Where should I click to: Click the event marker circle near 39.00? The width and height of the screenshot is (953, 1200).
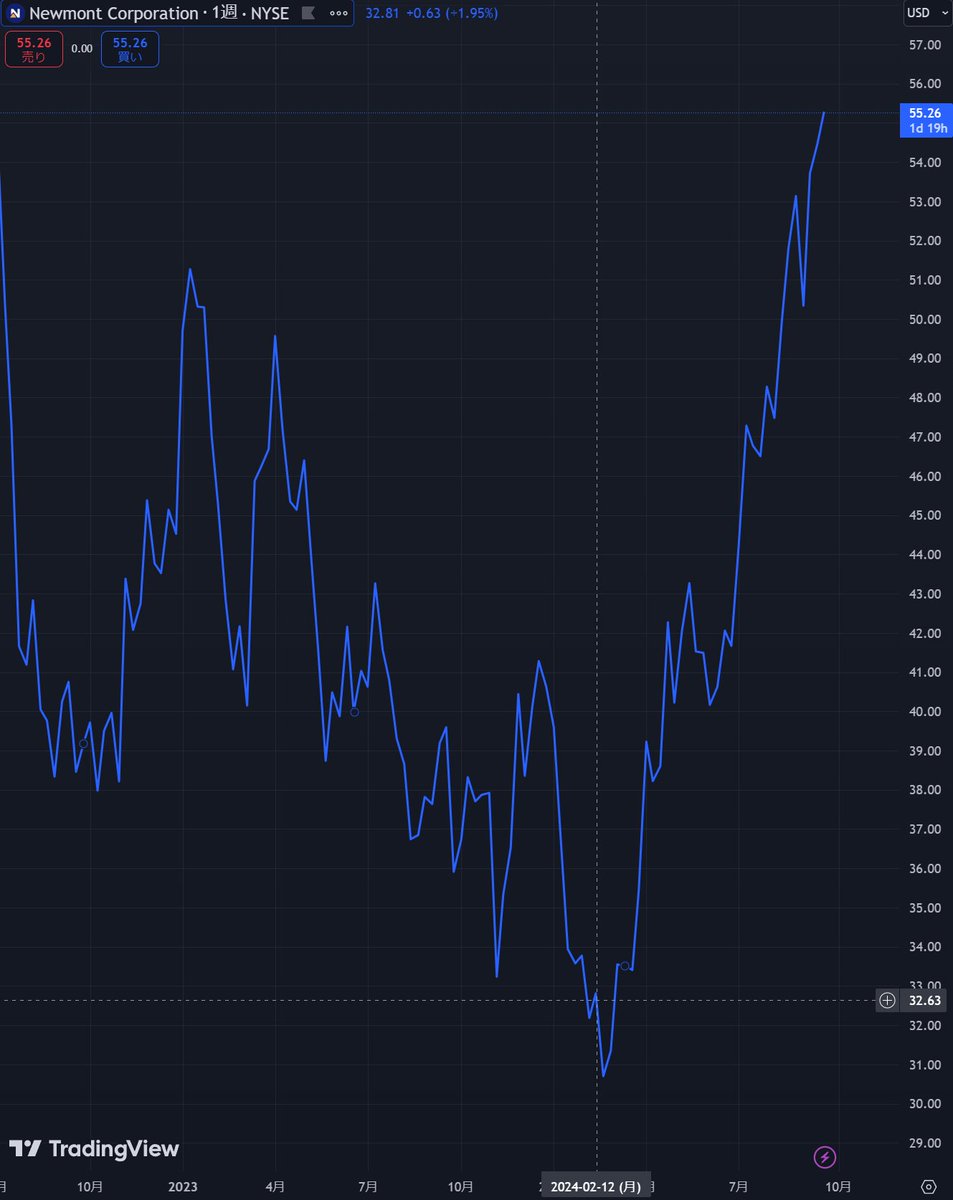pos(84,744)
